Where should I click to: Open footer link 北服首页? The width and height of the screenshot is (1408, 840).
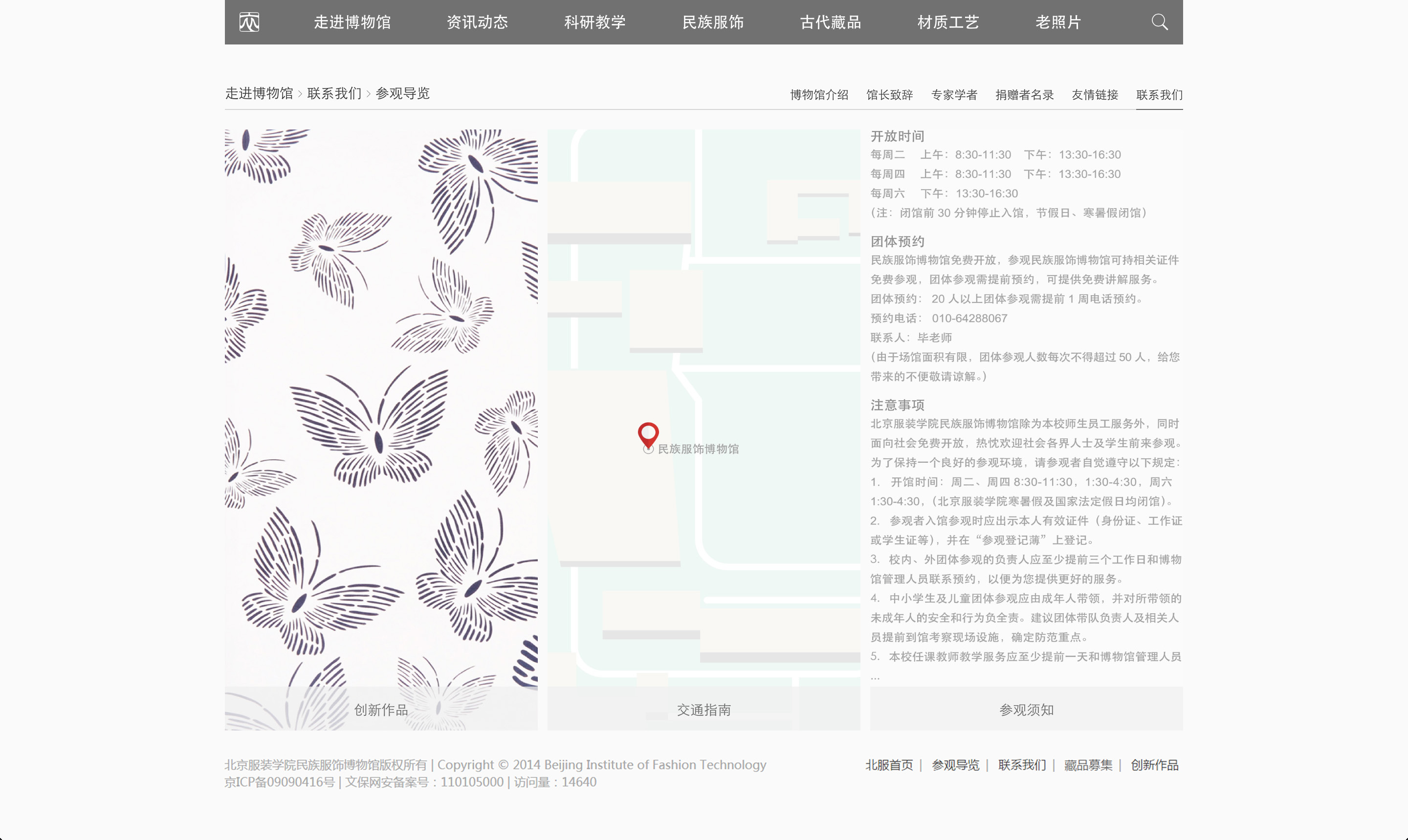click(x=889, y=765)
